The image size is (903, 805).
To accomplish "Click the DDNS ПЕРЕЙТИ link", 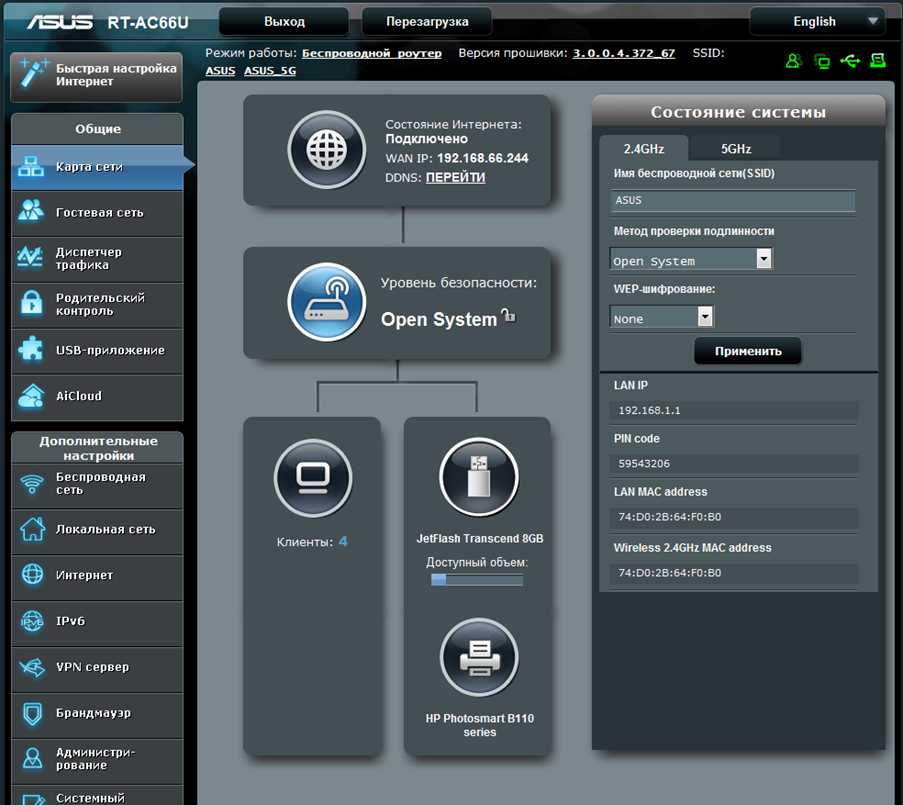I will pyautogui.click(x=456, y=177).
